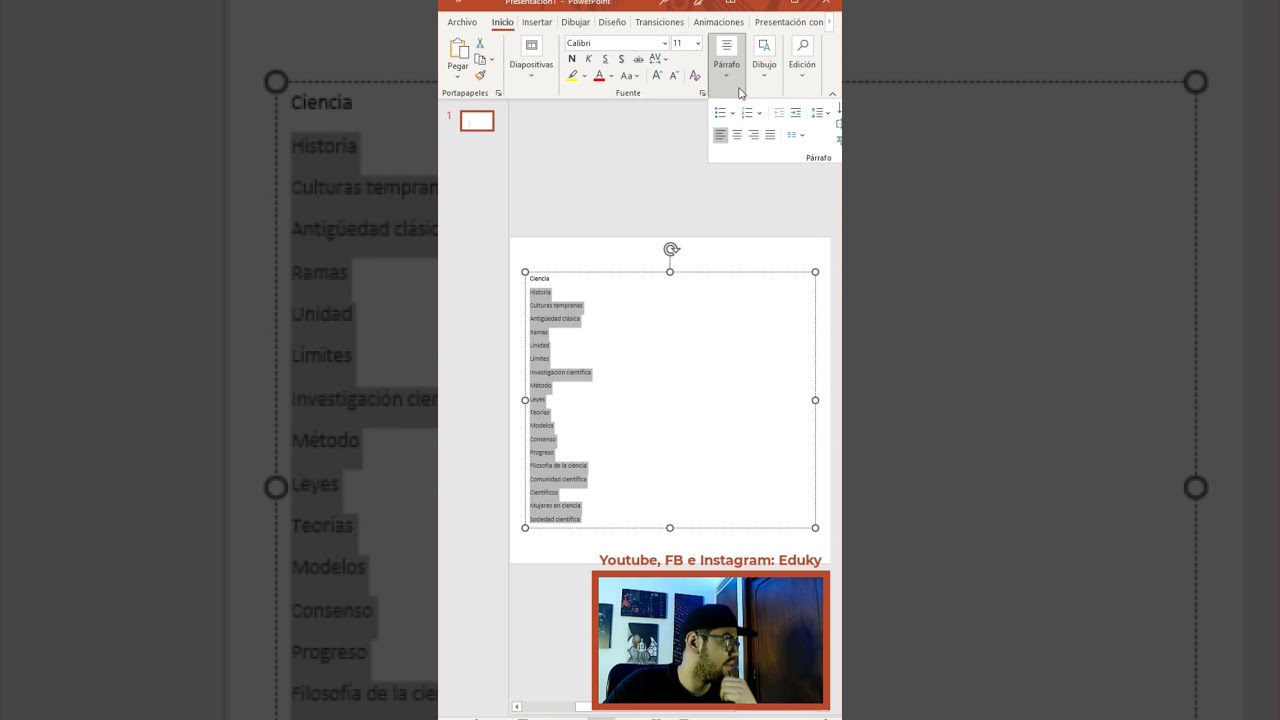Select center text alignment
This screenshot has width=1280, height=720.
737,135
